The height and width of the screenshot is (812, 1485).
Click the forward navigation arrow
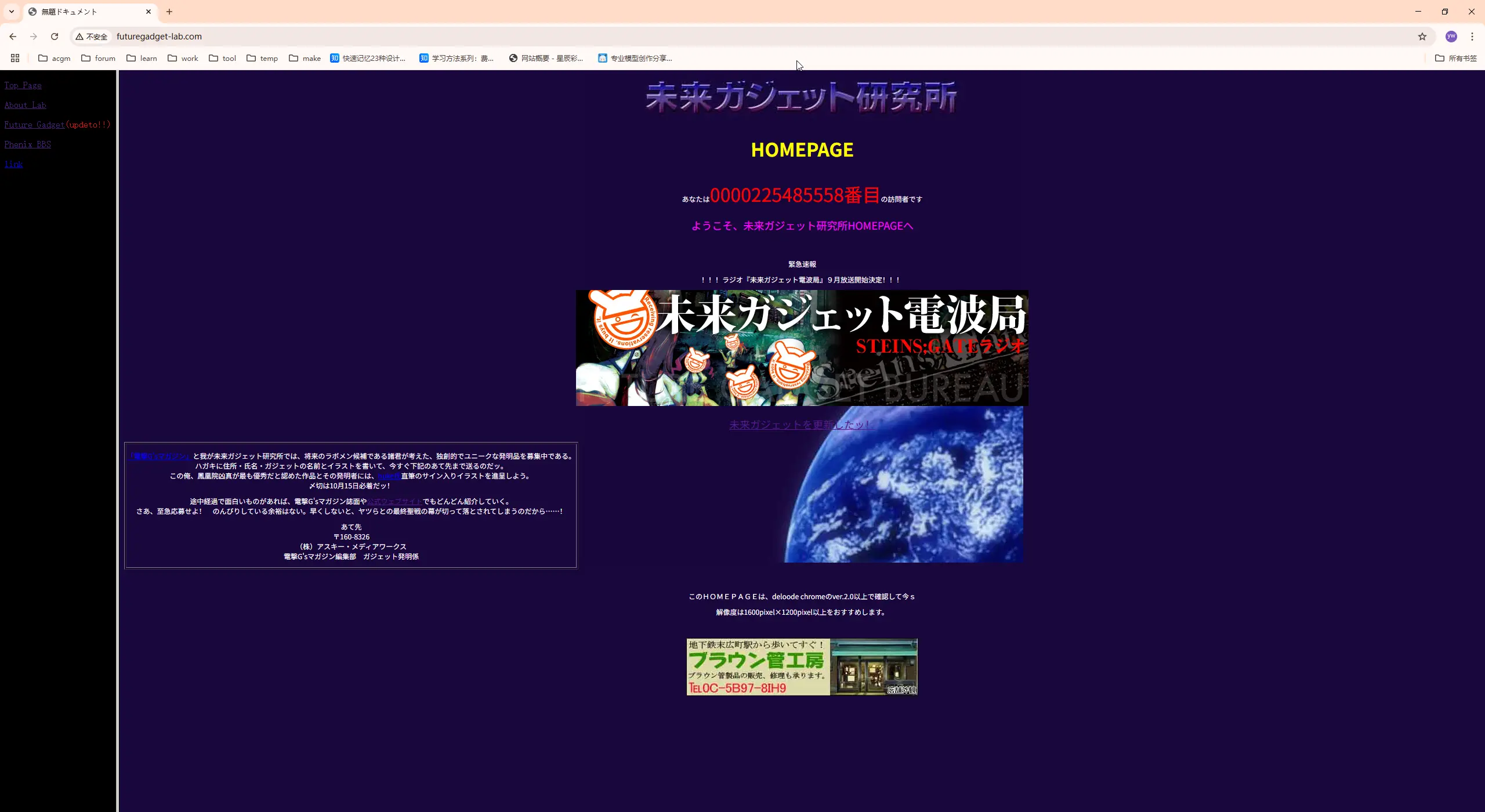pos(34,36)
